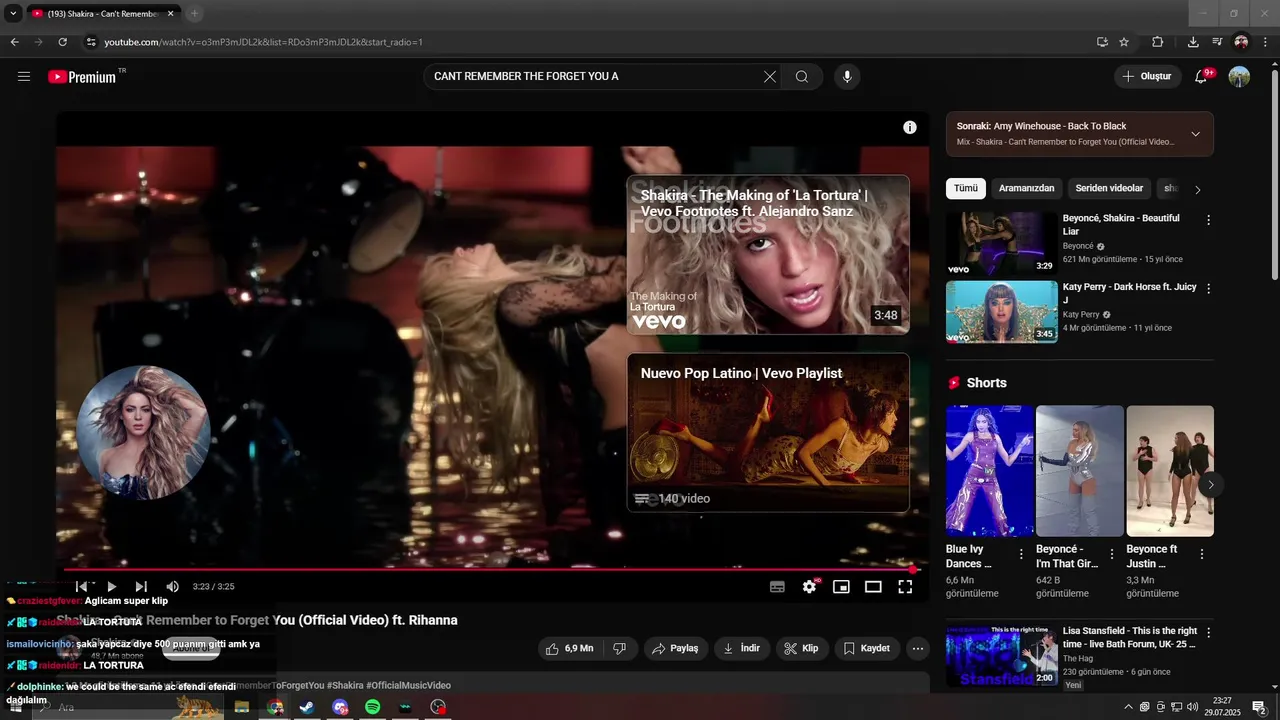Clear the search box with the X

coord(770,77)
